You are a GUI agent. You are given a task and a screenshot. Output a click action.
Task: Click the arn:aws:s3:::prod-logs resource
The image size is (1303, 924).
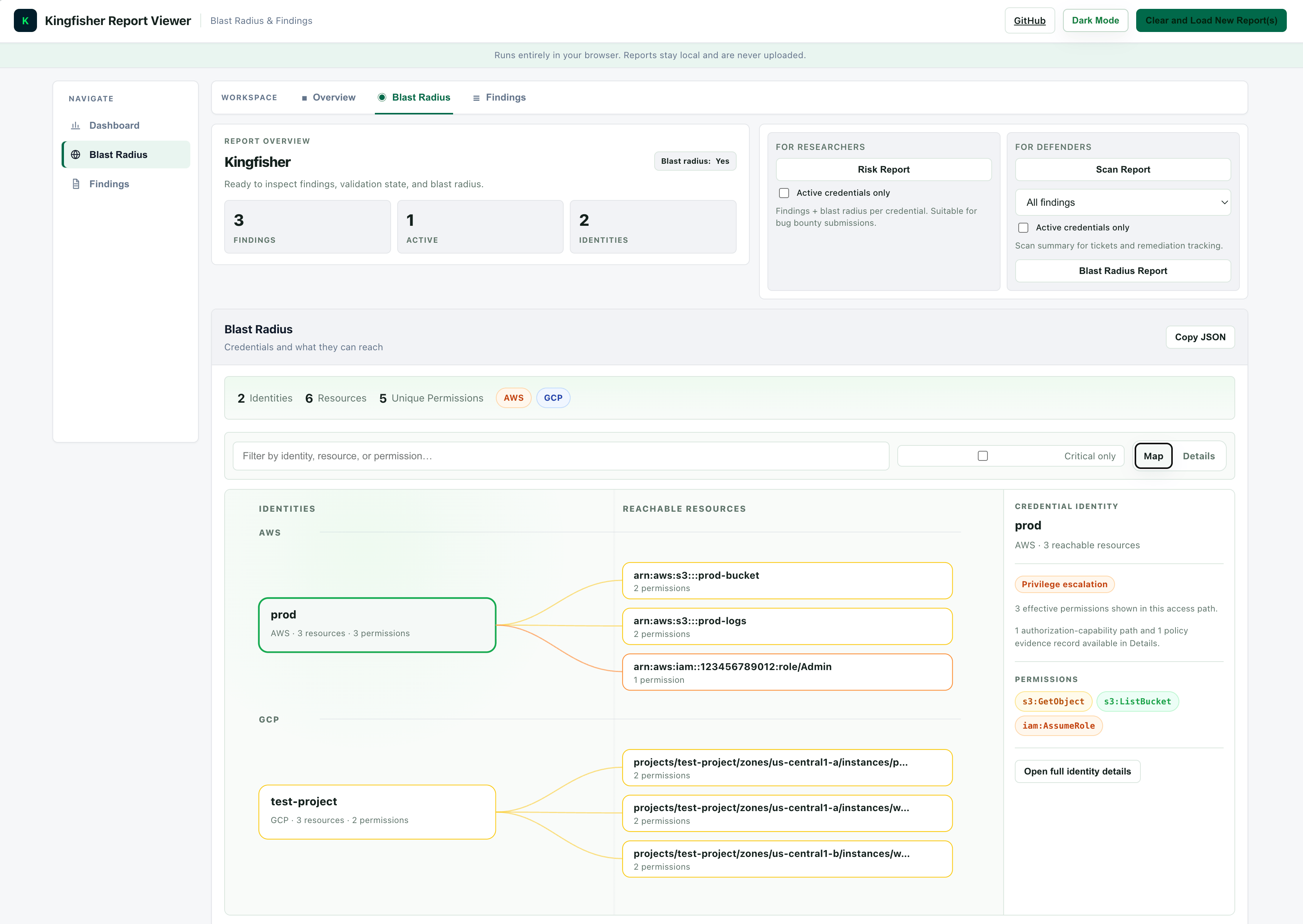[787, 627]
